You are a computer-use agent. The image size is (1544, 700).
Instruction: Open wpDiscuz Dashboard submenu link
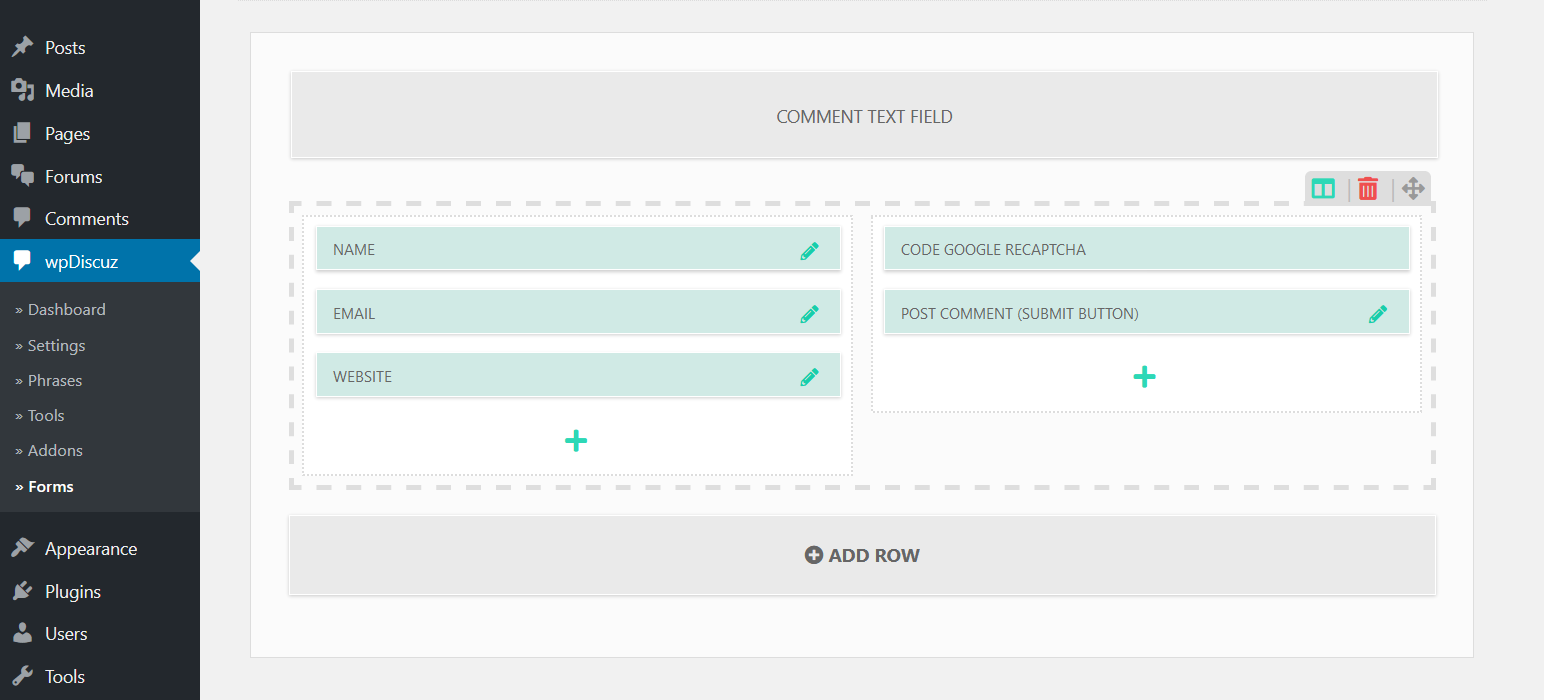coord(66,310)
